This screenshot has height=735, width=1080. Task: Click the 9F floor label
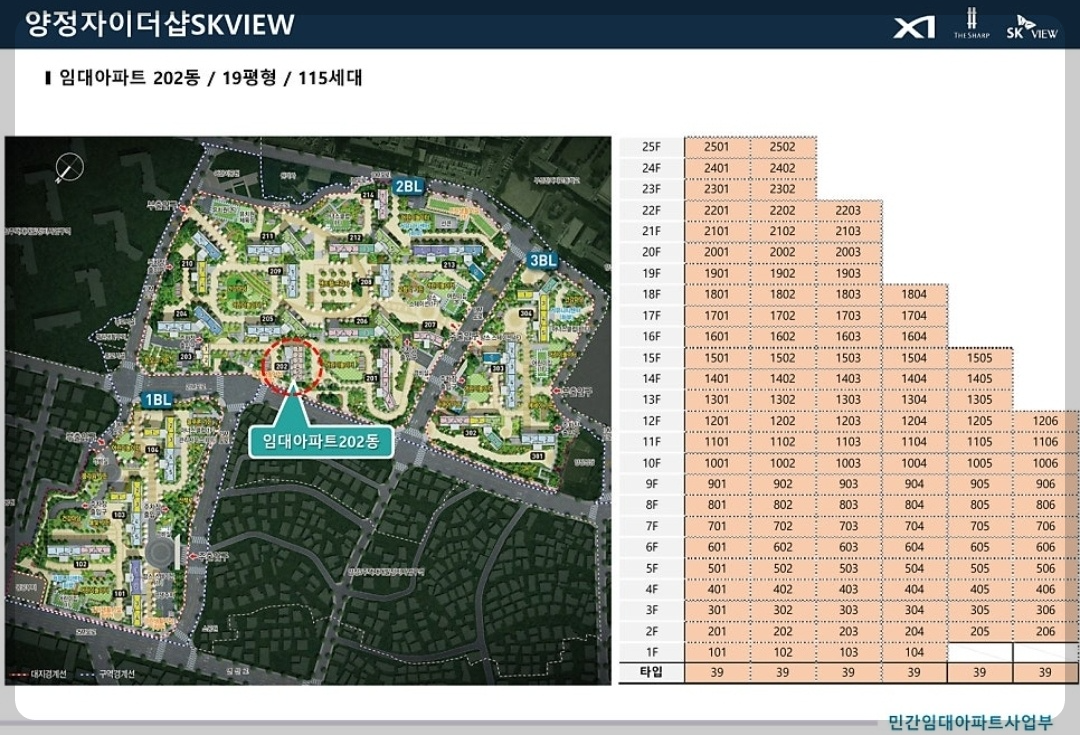(652, 484)
